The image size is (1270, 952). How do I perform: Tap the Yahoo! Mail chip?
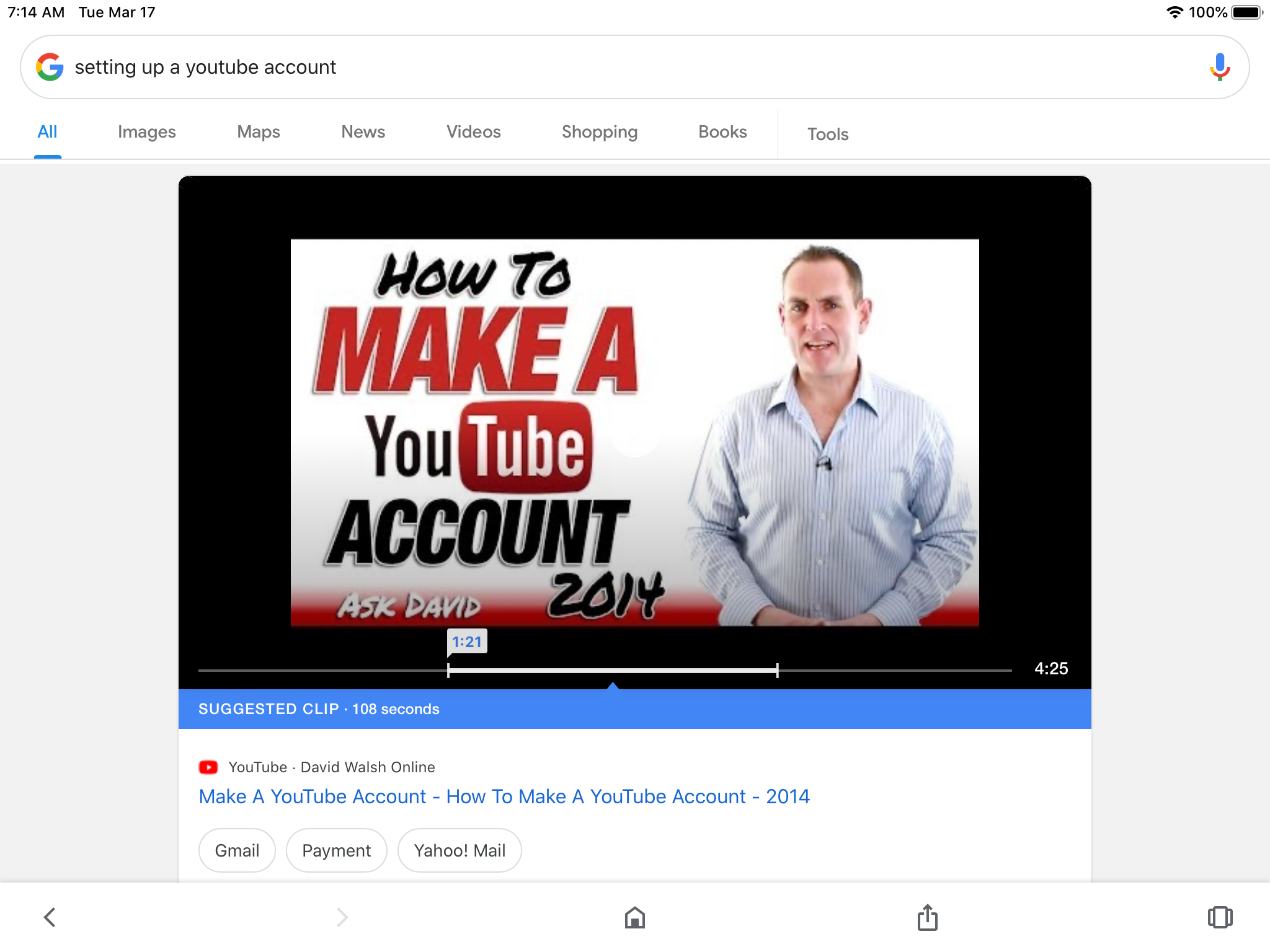pos(460,850)
